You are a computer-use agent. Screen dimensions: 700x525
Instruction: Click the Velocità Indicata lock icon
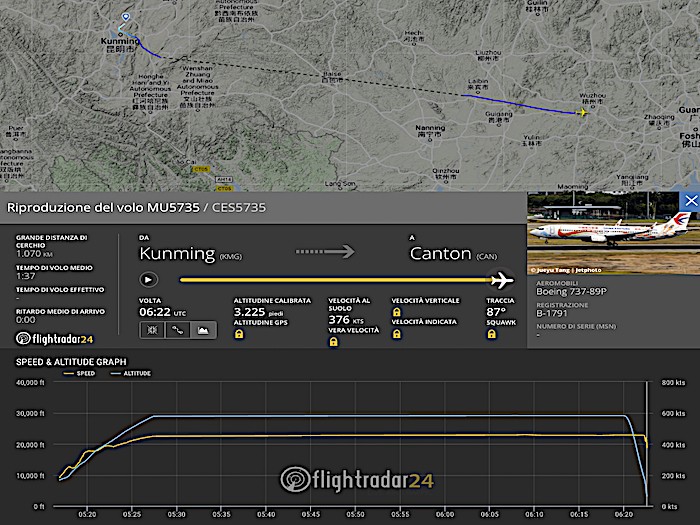pyautogui.click(x=396, y=334)
